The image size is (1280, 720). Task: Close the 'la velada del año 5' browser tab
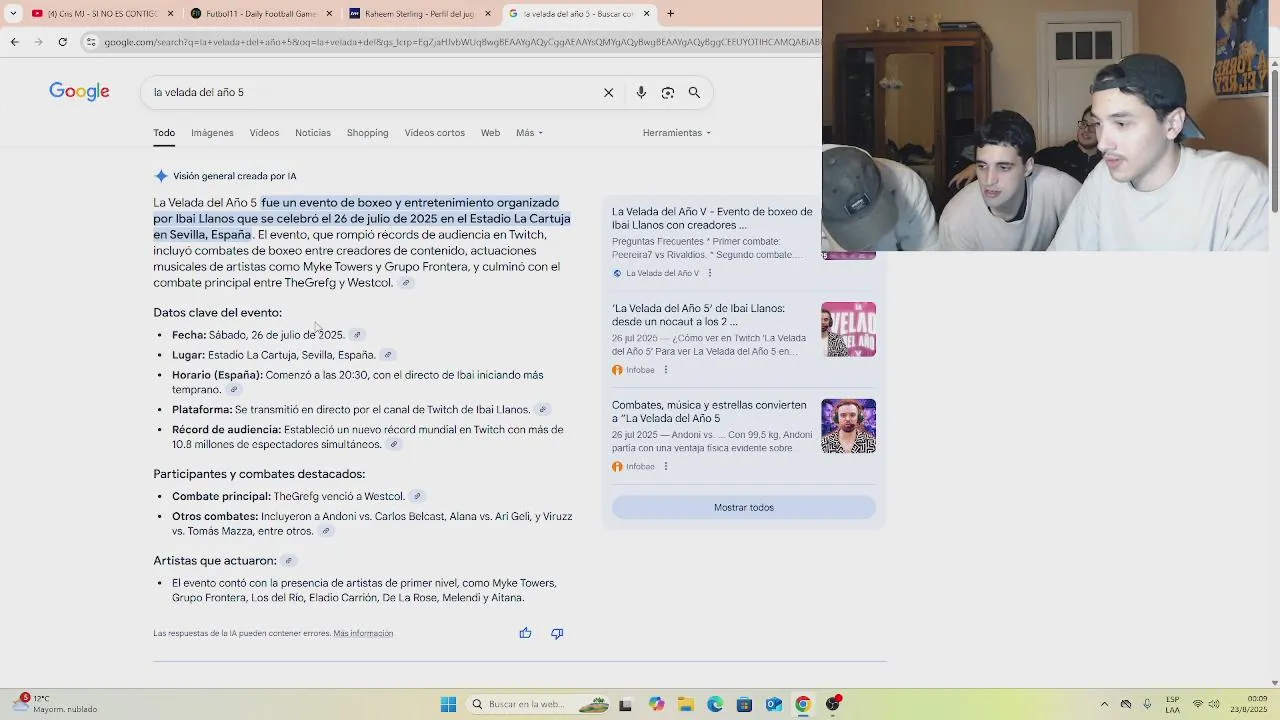pos(646,14)
